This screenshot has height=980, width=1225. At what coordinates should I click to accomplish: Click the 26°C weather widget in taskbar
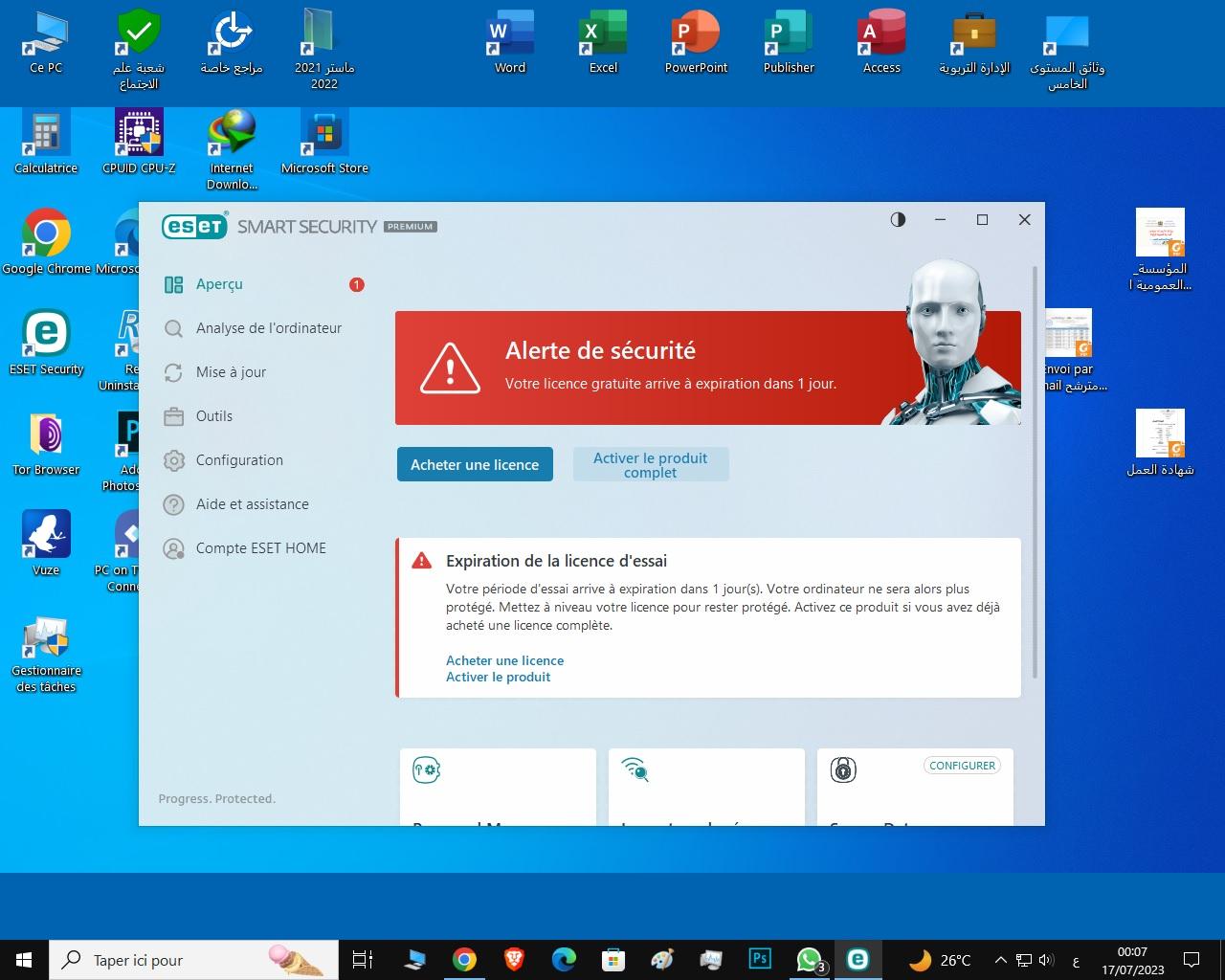[940, 959]
